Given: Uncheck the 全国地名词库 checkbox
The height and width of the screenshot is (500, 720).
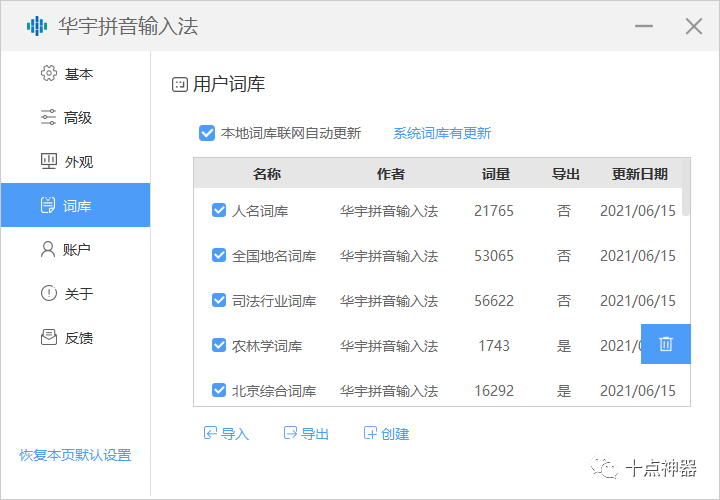Looking at the screenshot, I should (219, 255).
